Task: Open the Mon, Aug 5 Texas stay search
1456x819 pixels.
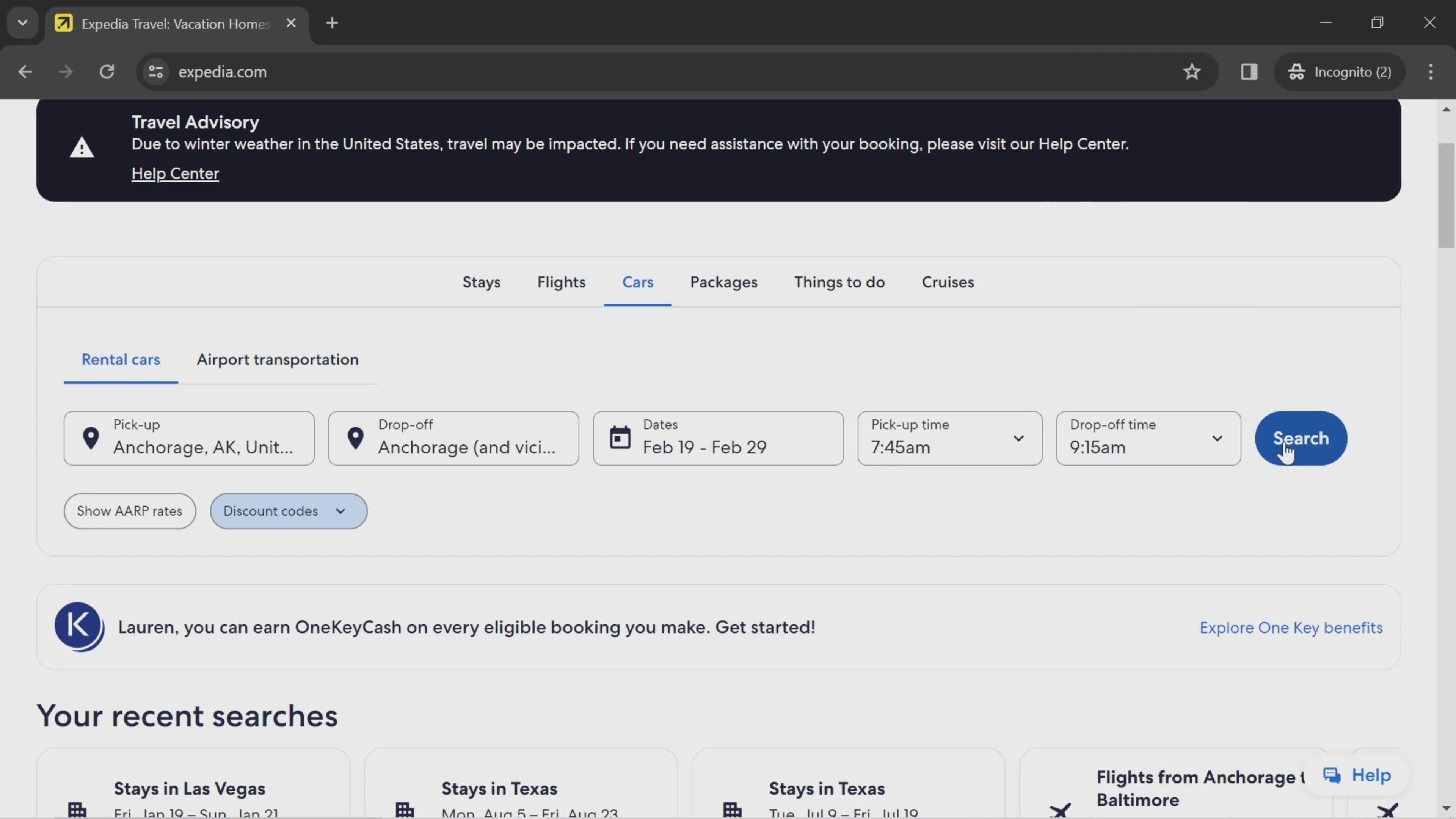Action: 521,784
